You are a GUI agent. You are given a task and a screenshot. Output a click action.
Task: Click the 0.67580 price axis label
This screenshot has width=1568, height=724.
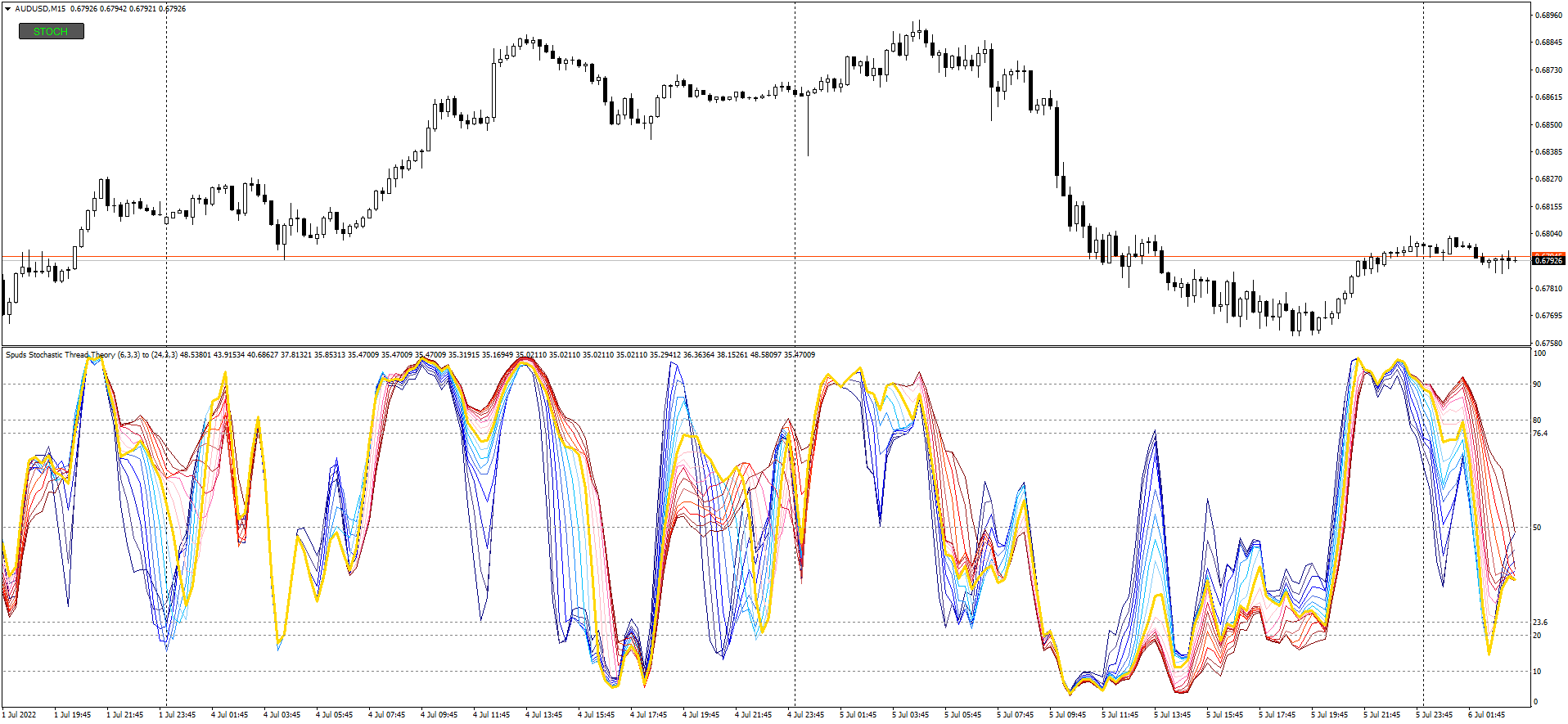tap(1548, 344)
